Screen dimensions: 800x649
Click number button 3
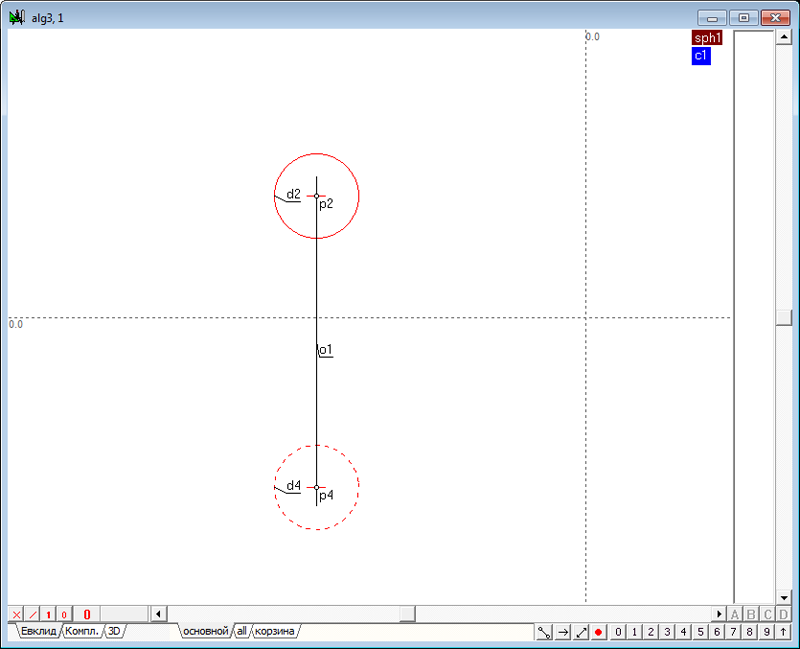pyautogui.click(x=667, y=632)
